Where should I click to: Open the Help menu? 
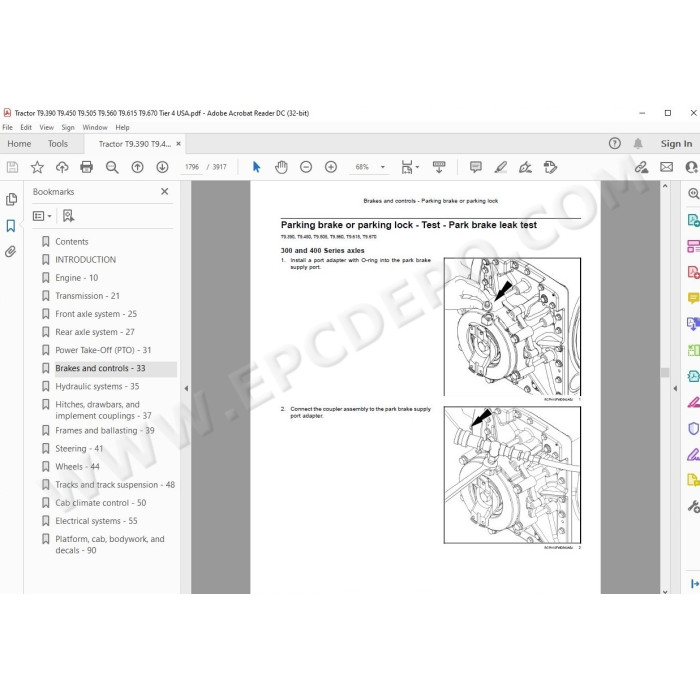tap(122, 128)
